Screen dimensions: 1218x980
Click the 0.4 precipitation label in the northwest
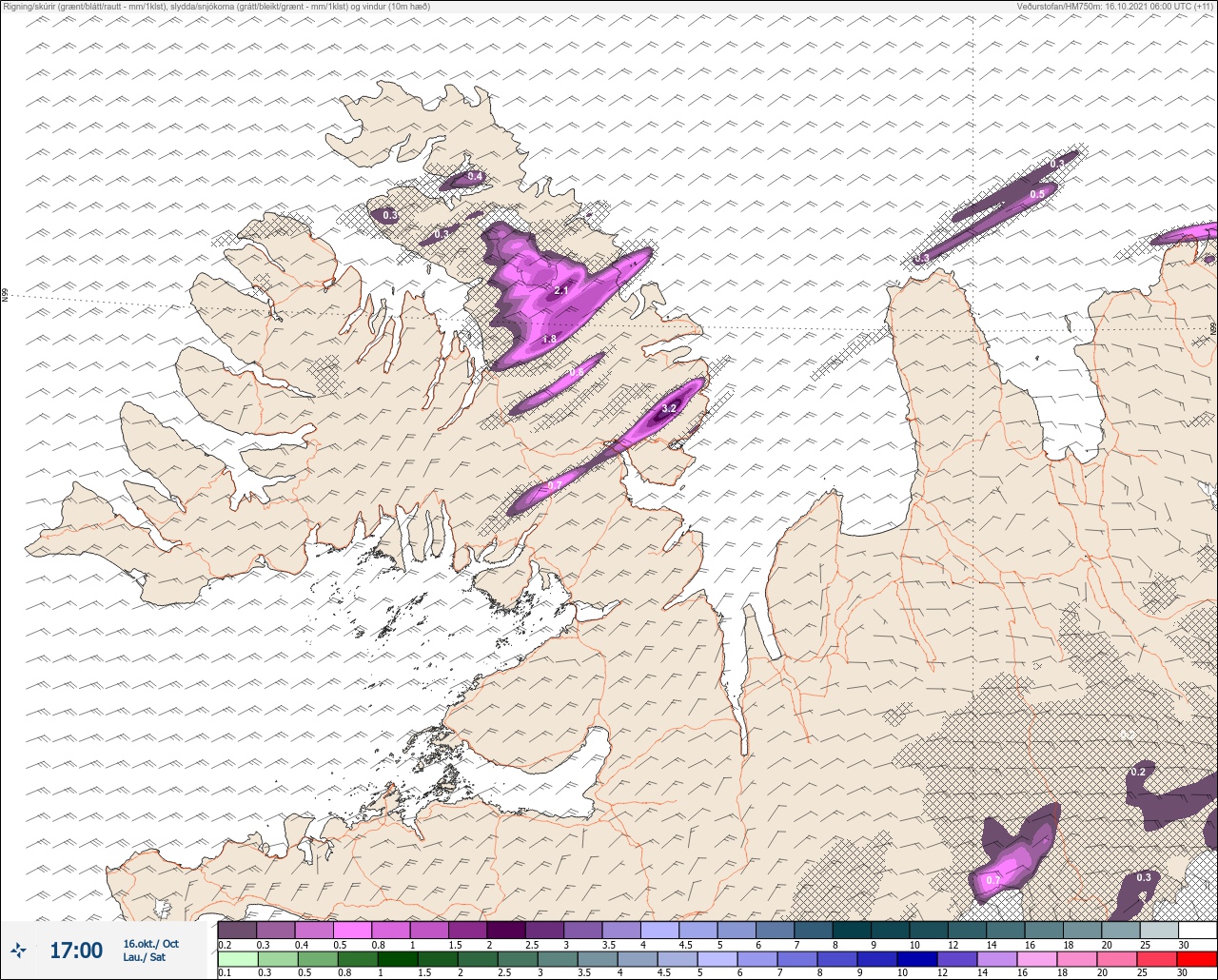(x=475, y=177)
